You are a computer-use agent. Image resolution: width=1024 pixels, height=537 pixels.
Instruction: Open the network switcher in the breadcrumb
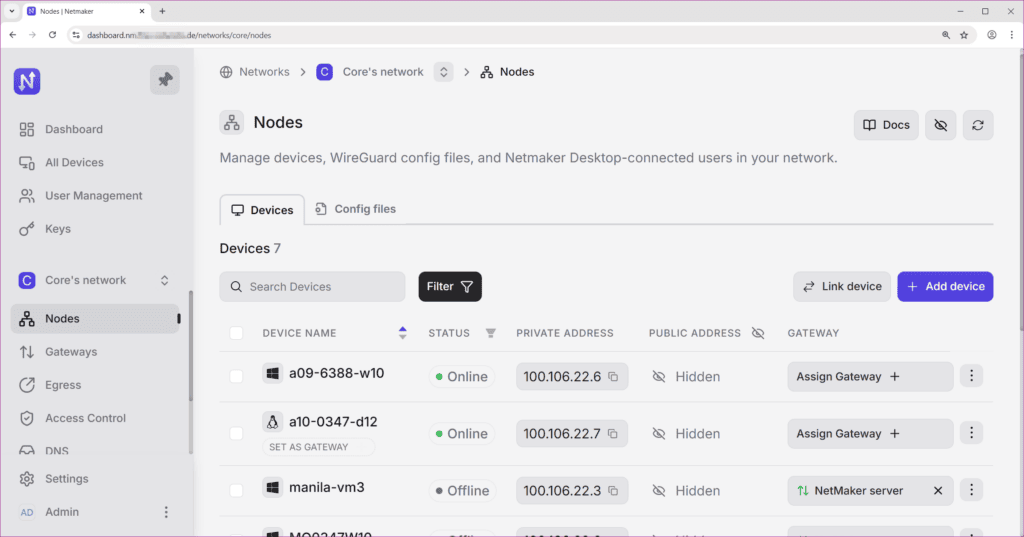click(x=443, y=72)
